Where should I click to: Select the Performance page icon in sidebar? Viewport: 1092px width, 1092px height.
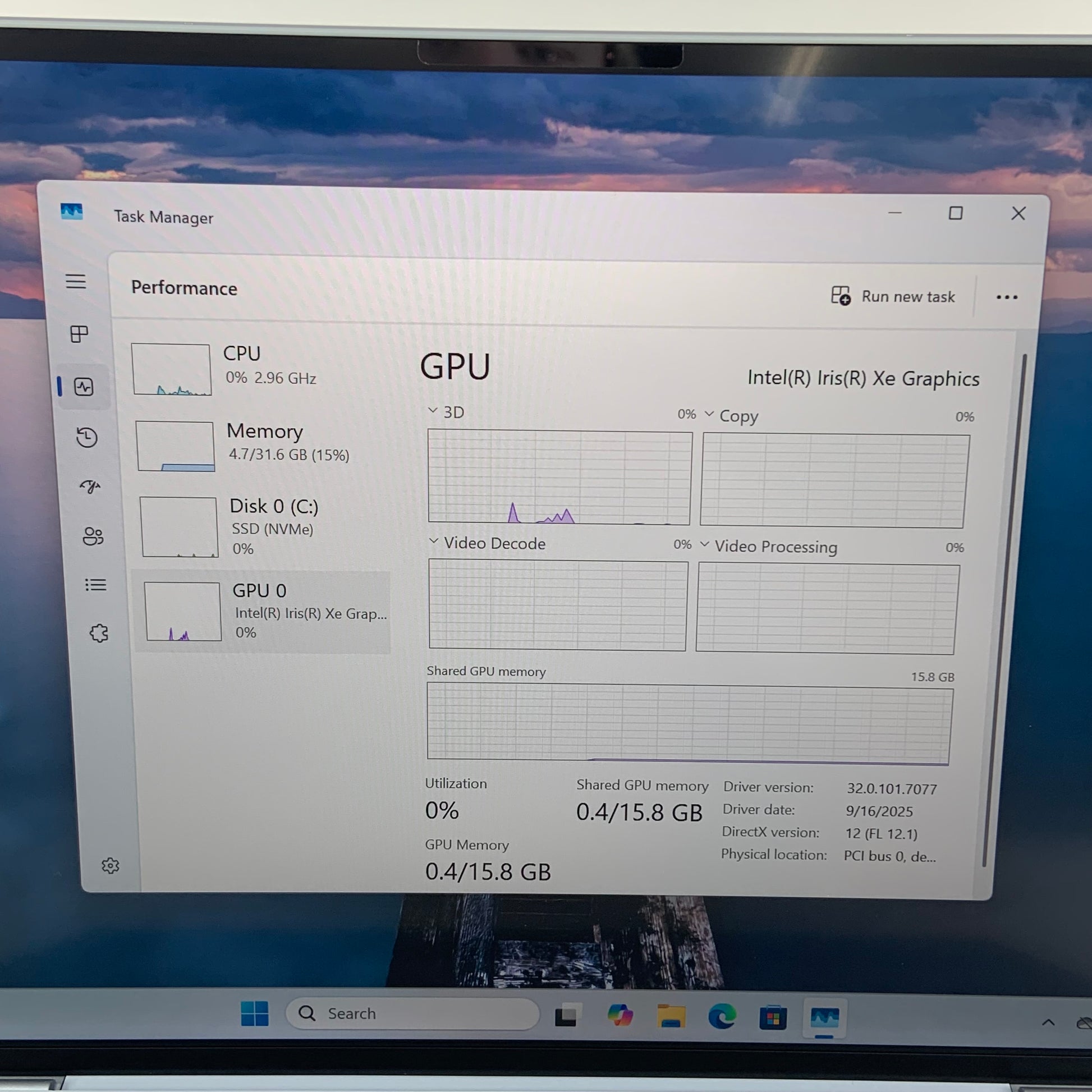coord(84,387)
